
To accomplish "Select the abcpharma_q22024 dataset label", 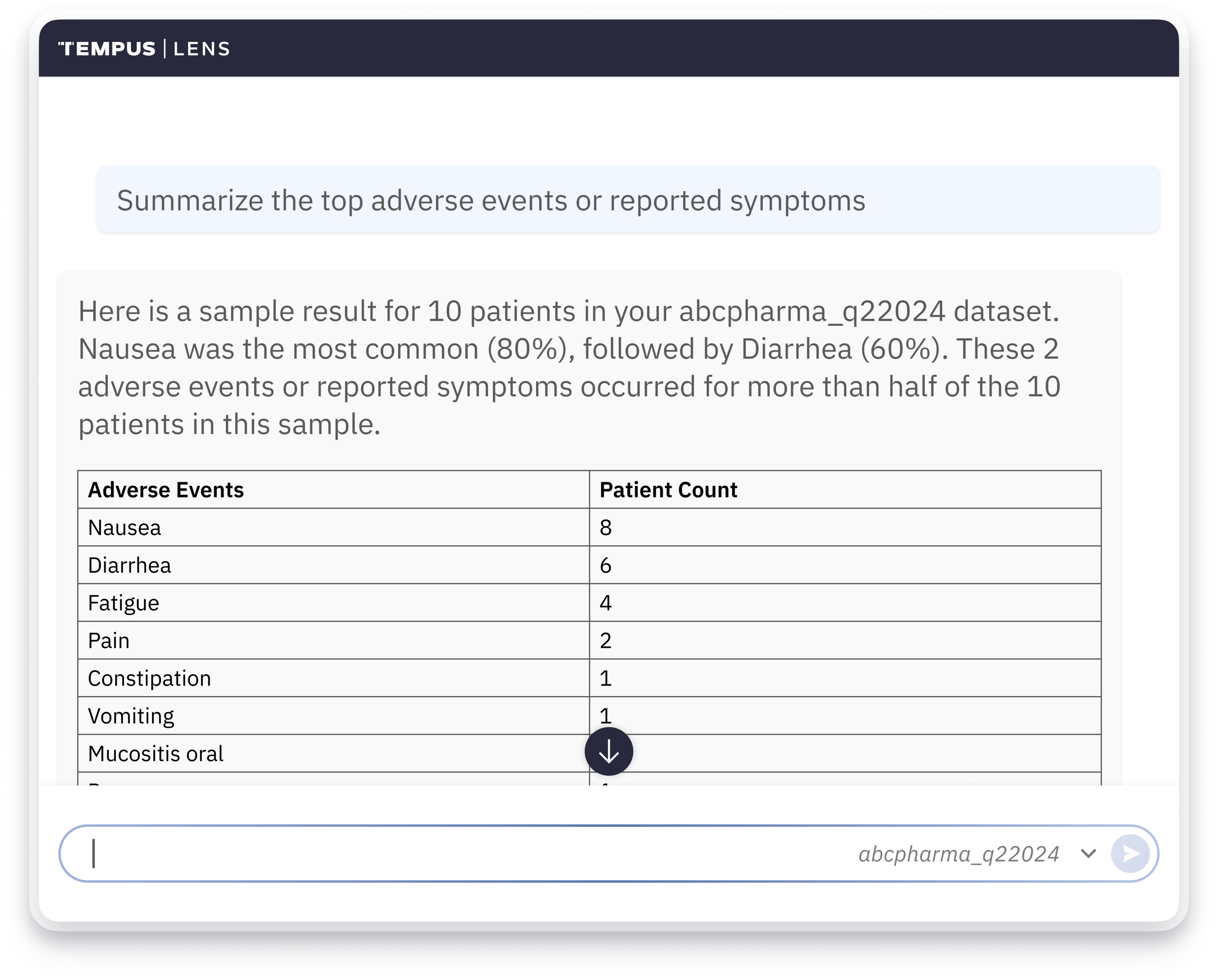I will click(x=959, y=854).
